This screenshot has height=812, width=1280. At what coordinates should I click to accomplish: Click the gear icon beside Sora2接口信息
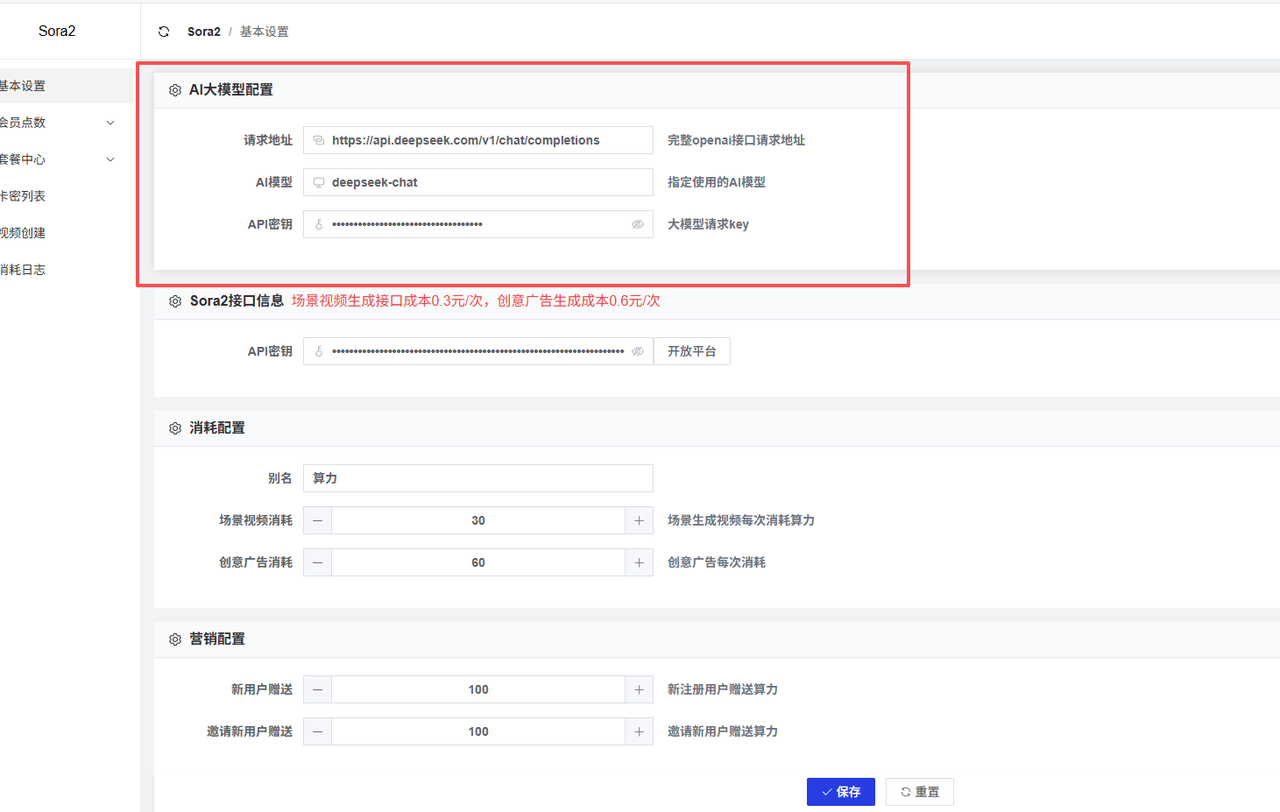[x=175, y=301]
